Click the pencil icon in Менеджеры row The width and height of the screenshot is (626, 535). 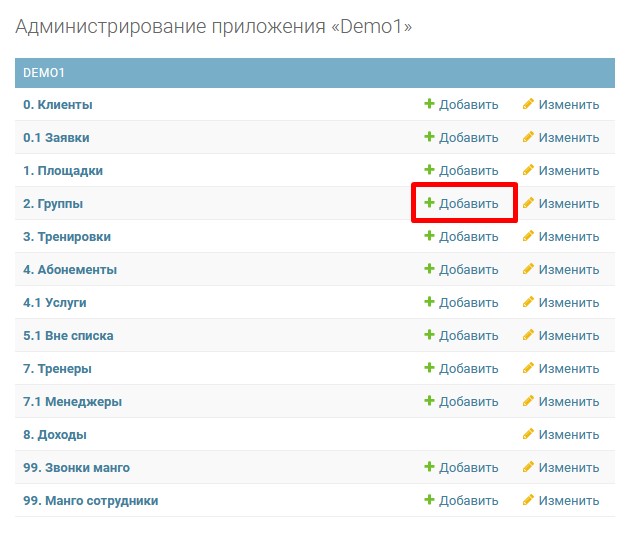[x=528, y=401]
